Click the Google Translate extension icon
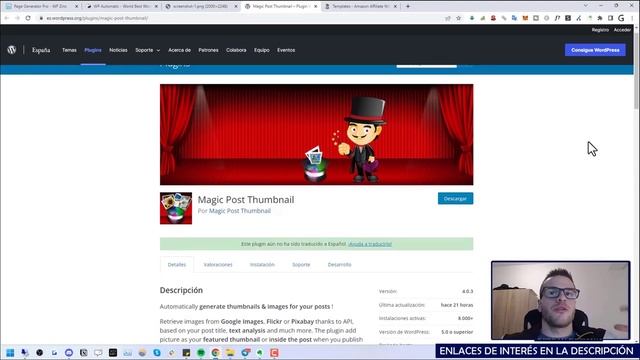640x360 pixels. (x=514, y=18)
